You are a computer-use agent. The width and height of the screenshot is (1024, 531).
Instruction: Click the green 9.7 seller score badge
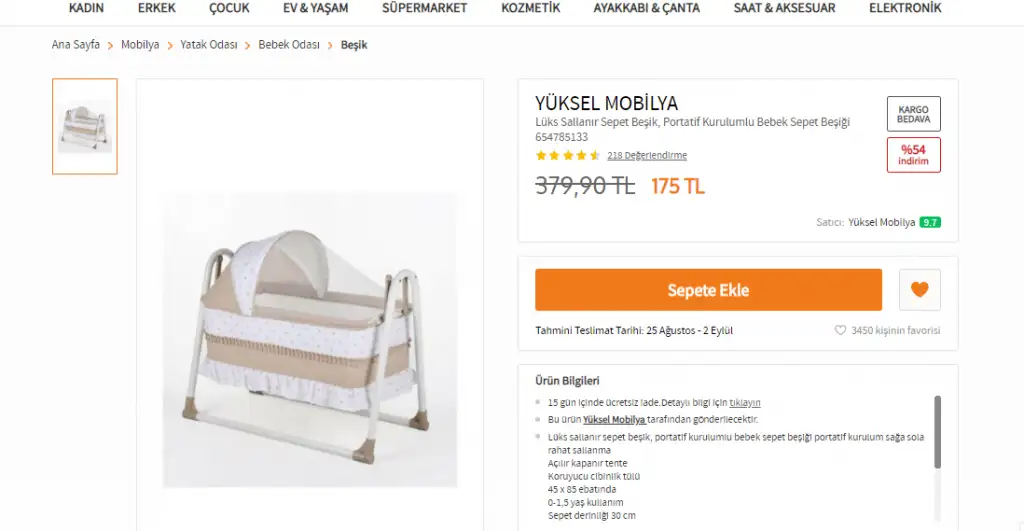click(x=930, y=222)
